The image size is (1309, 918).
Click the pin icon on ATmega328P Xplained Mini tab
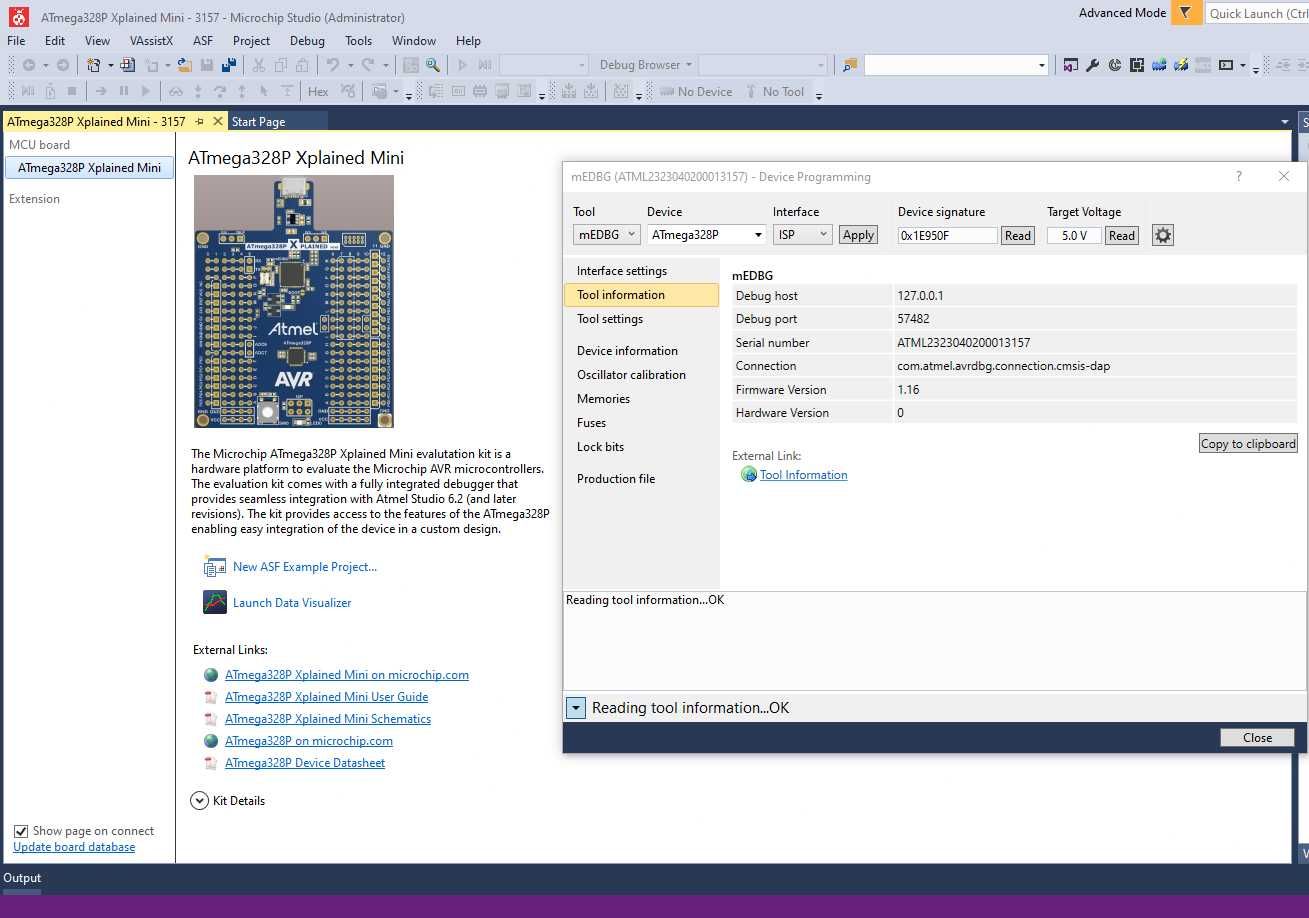[x=199, y=121]
